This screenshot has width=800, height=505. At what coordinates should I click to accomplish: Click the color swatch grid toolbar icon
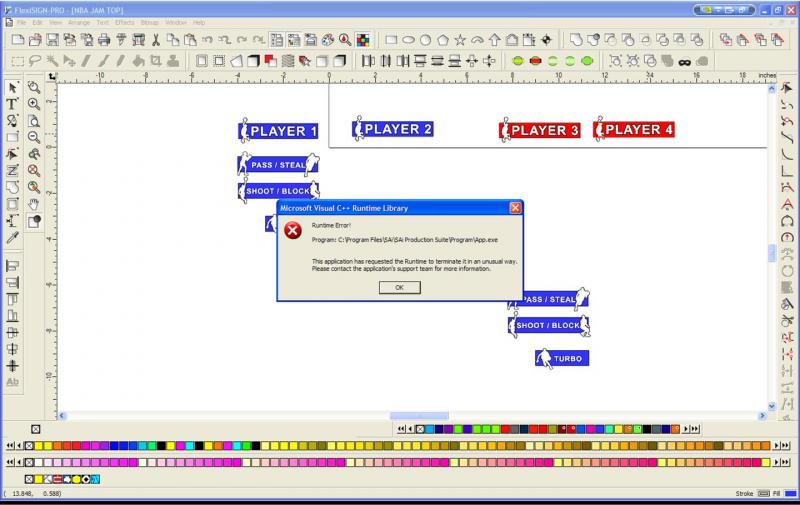(x=363, y=40)
